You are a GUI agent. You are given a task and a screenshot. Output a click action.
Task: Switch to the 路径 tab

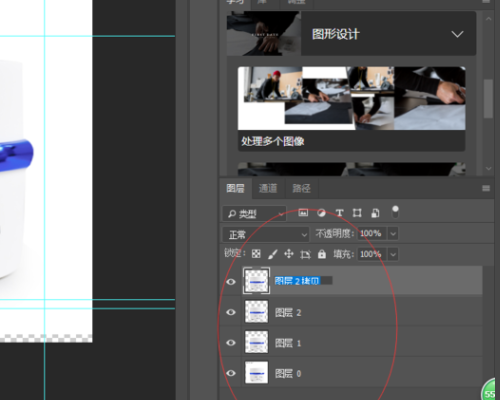(301, 188)
